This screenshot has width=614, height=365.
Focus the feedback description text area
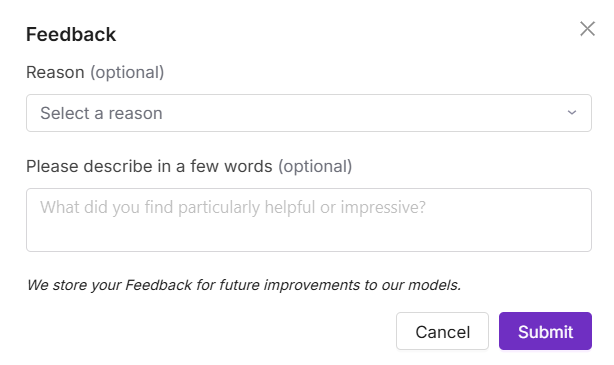point(309,220)
